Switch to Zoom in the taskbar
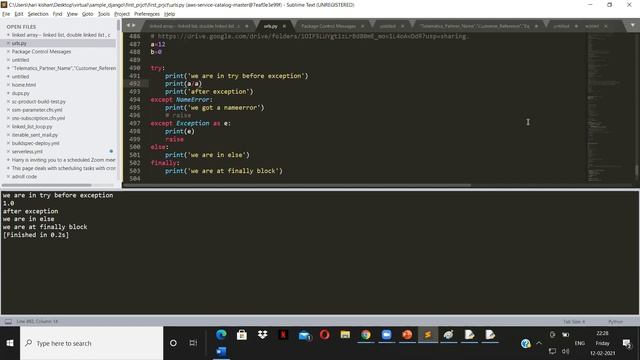 (387, 335)
